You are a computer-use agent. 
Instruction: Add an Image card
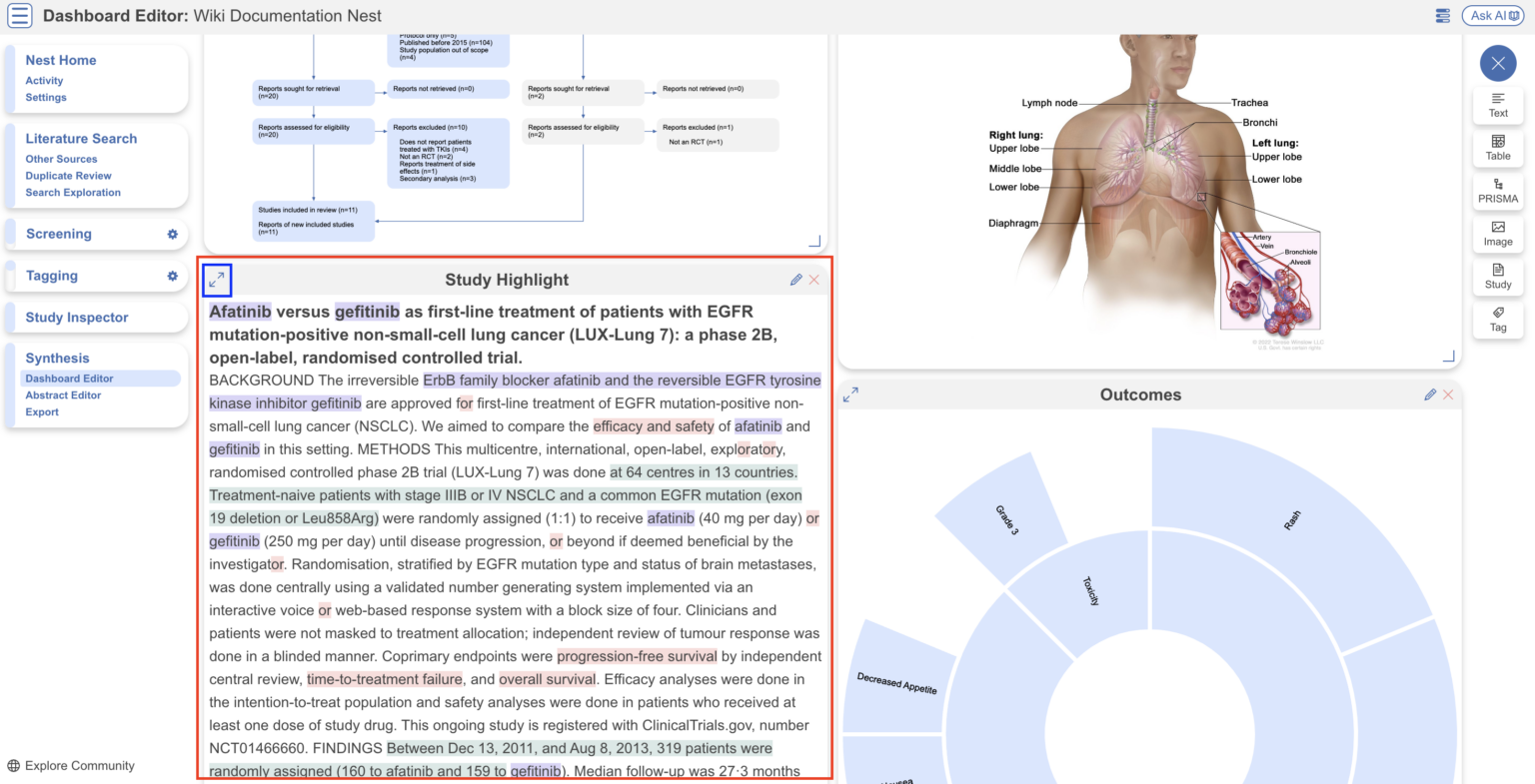tap(1497, 234)
